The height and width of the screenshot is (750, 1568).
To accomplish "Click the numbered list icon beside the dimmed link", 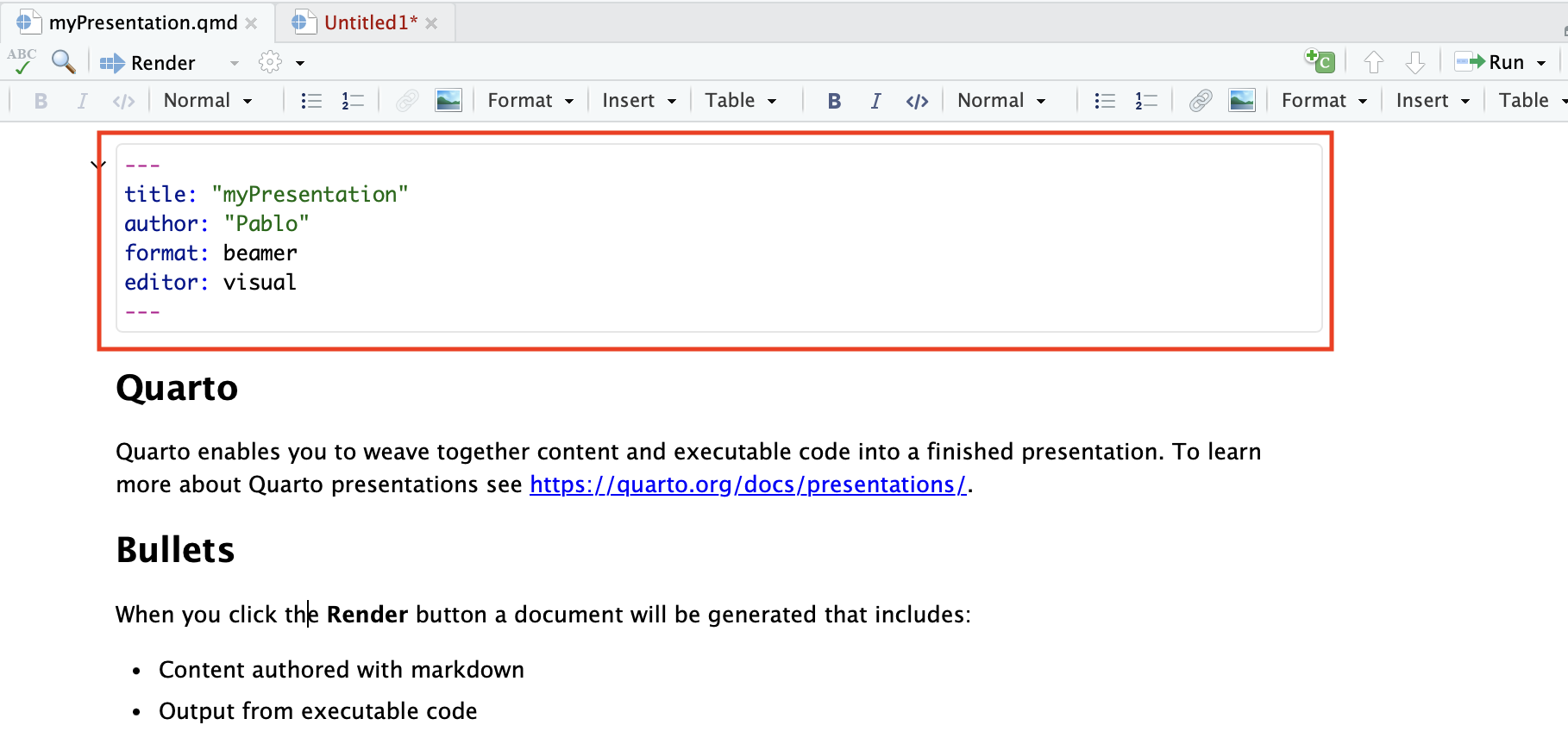I will [353, 101].
